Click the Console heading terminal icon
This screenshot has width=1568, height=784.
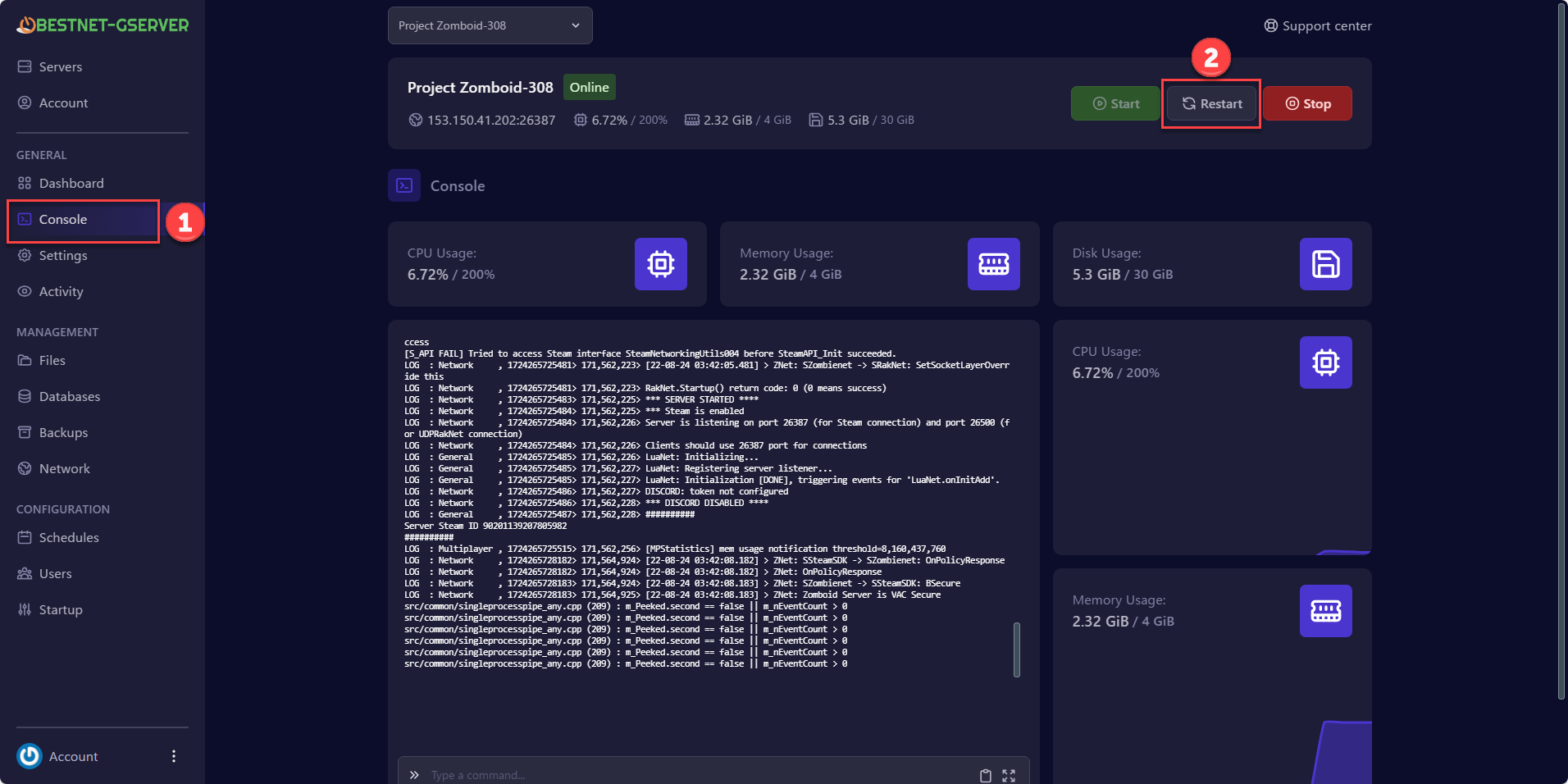(404, 185)
